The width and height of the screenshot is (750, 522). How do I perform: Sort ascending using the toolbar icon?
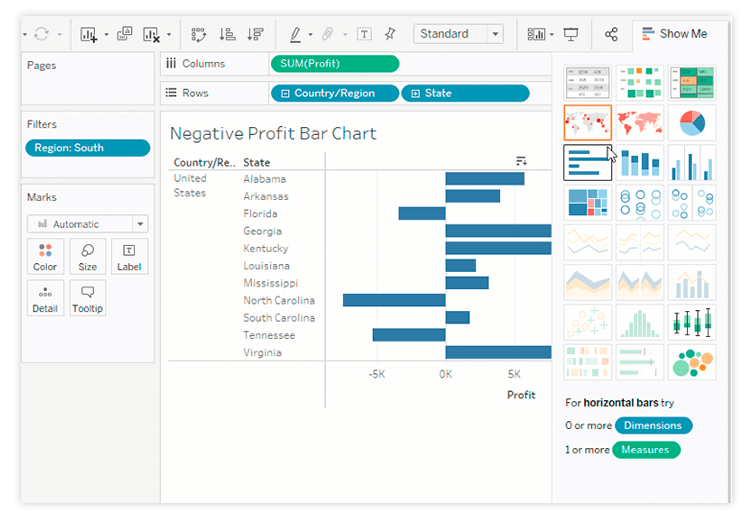click(x=227, y=34)
